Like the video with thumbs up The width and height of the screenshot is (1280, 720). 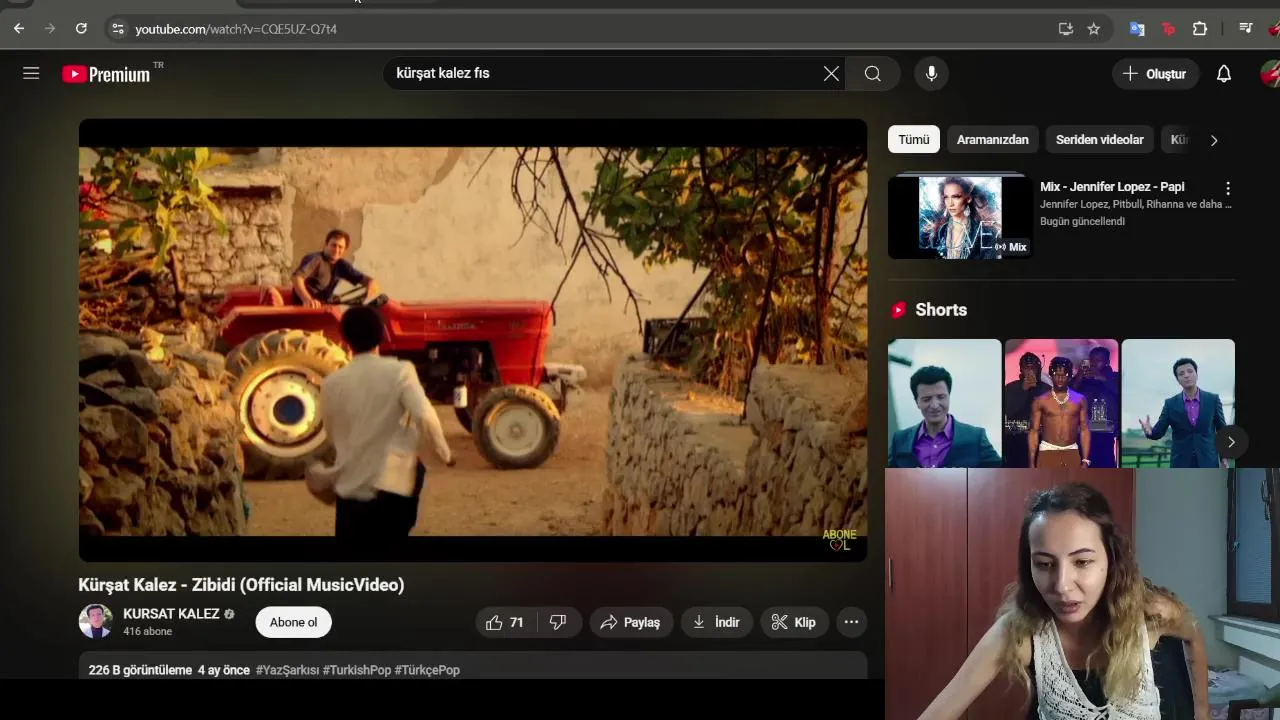[506, 622]
